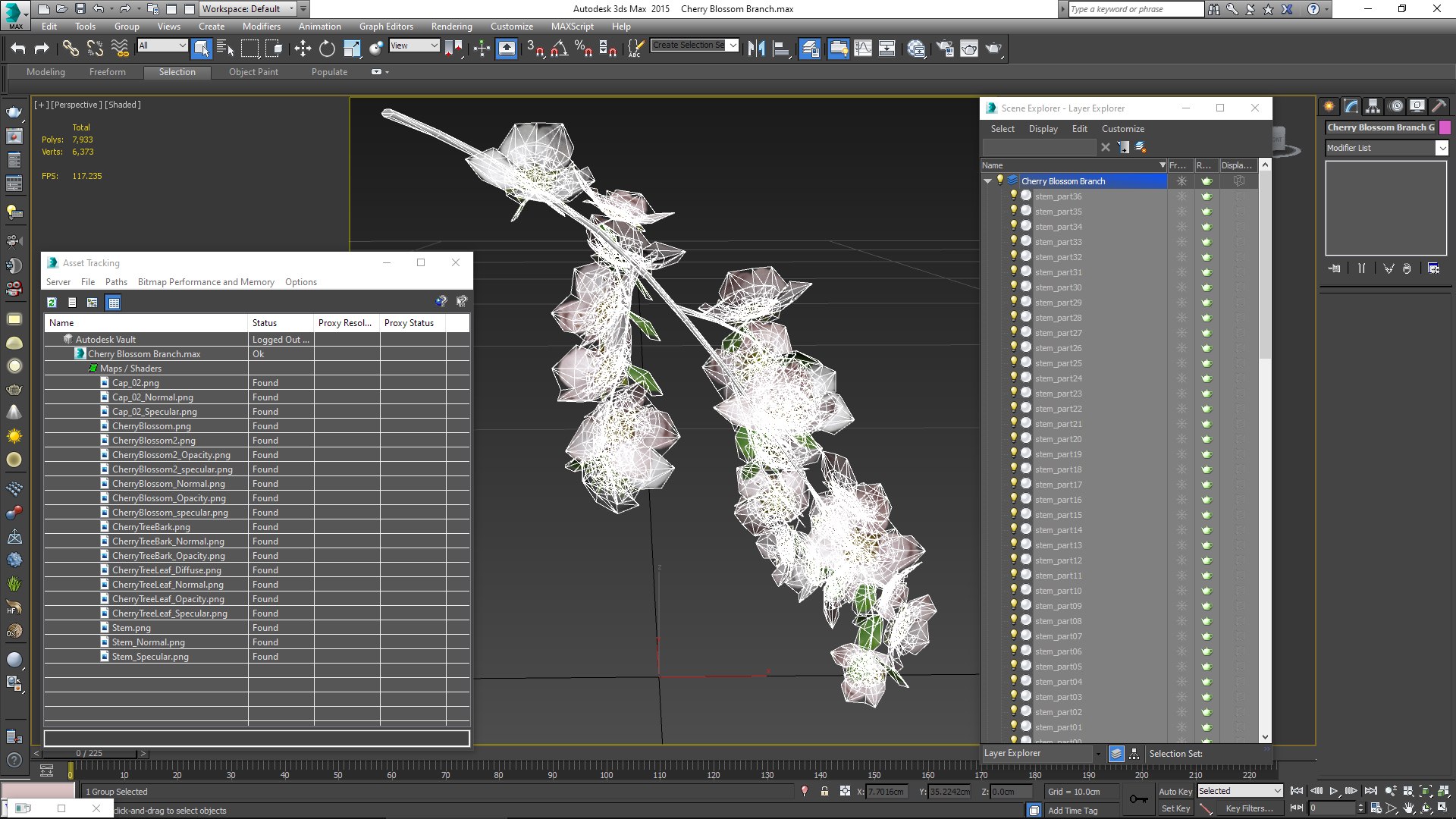Click the Render Production teapot icon
Image resolution: width=1456 pixels, height=819 pixels.
[x=993, y=49]
